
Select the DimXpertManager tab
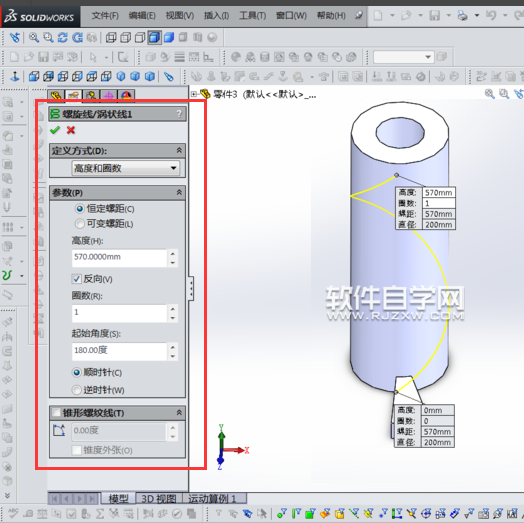pyautogui.click(x=108, y=96)
